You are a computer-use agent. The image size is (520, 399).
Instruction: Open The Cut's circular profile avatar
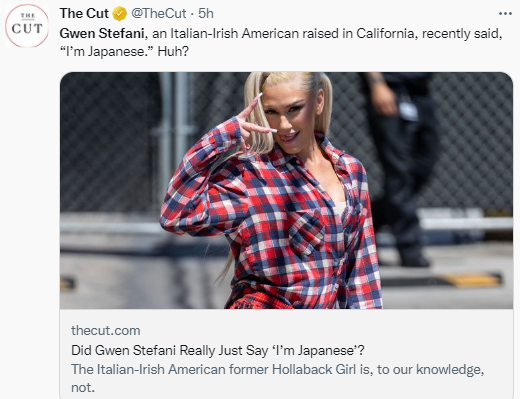point(27,26)
